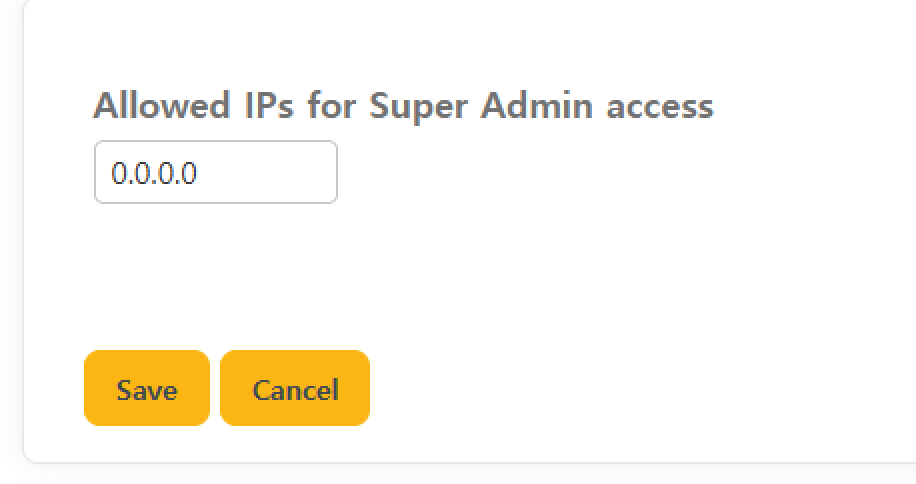Click the Save button
This screenshot has height=484, width=916.
147,388
